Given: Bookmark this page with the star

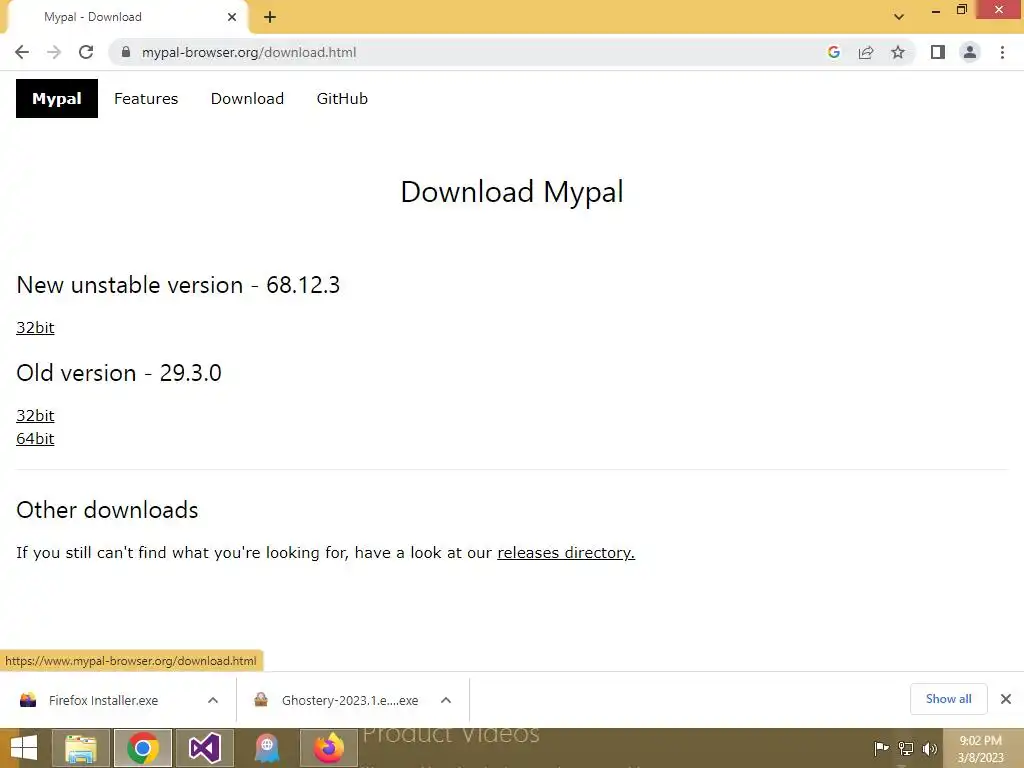Looking at the screenshot, I should click(x=898, y=52).
